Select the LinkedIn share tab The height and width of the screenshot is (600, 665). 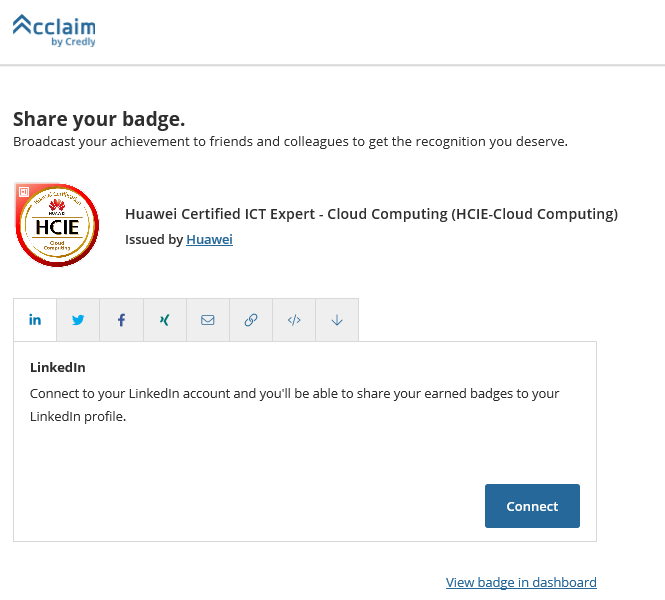pos(35,320)
